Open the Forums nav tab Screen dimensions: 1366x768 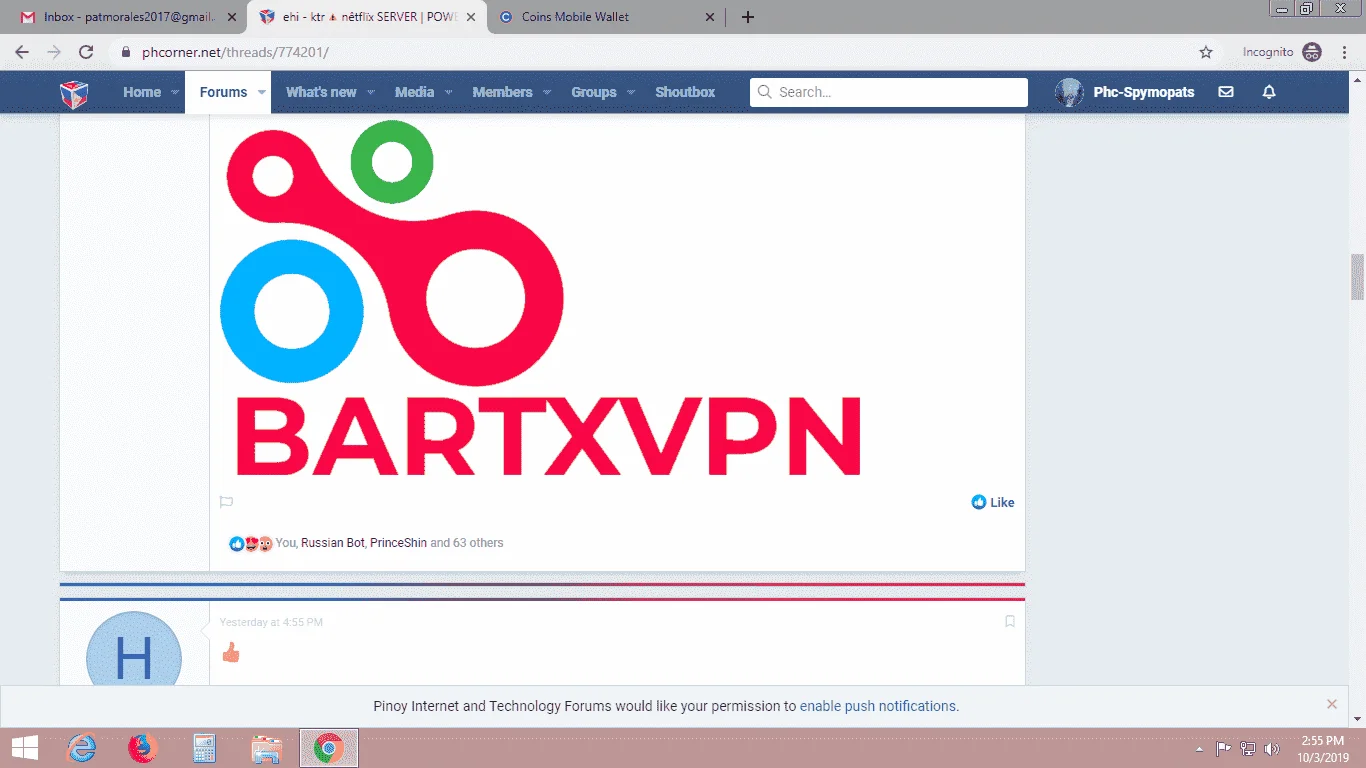pyautogui.click(x=223, y=92)
